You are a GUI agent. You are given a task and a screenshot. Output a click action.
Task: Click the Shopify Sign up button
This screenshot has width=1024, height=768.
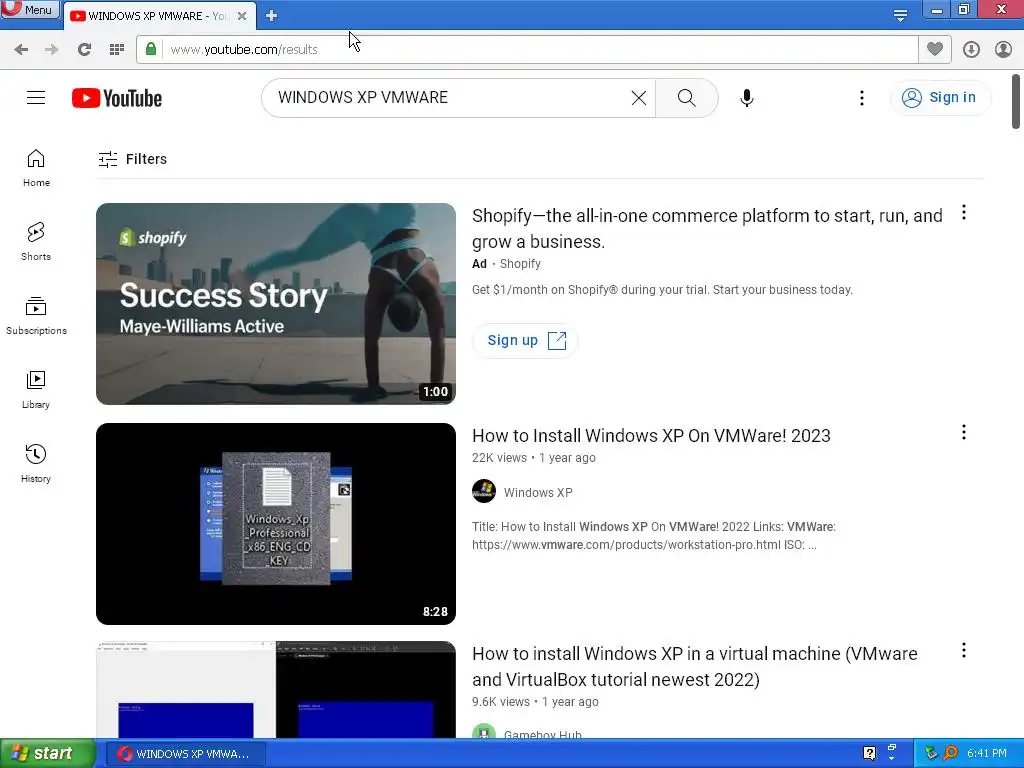(x=525, y=340)
